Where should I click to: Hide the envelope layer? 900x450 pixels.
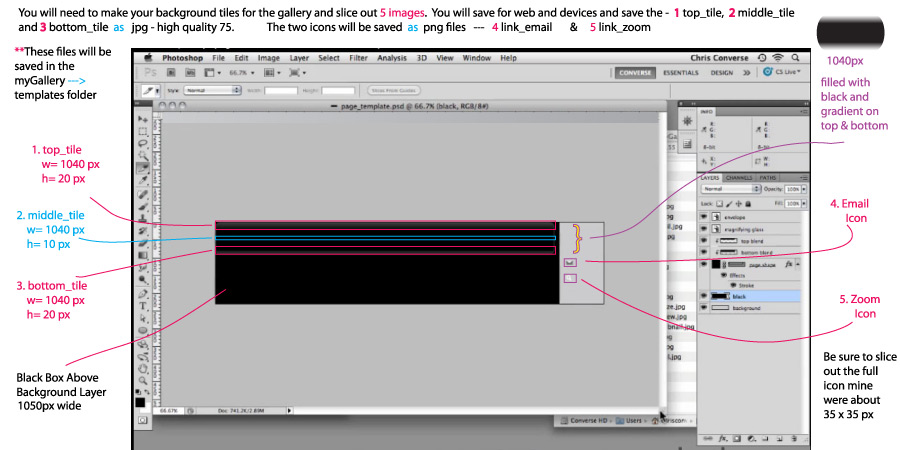[704, 217]
